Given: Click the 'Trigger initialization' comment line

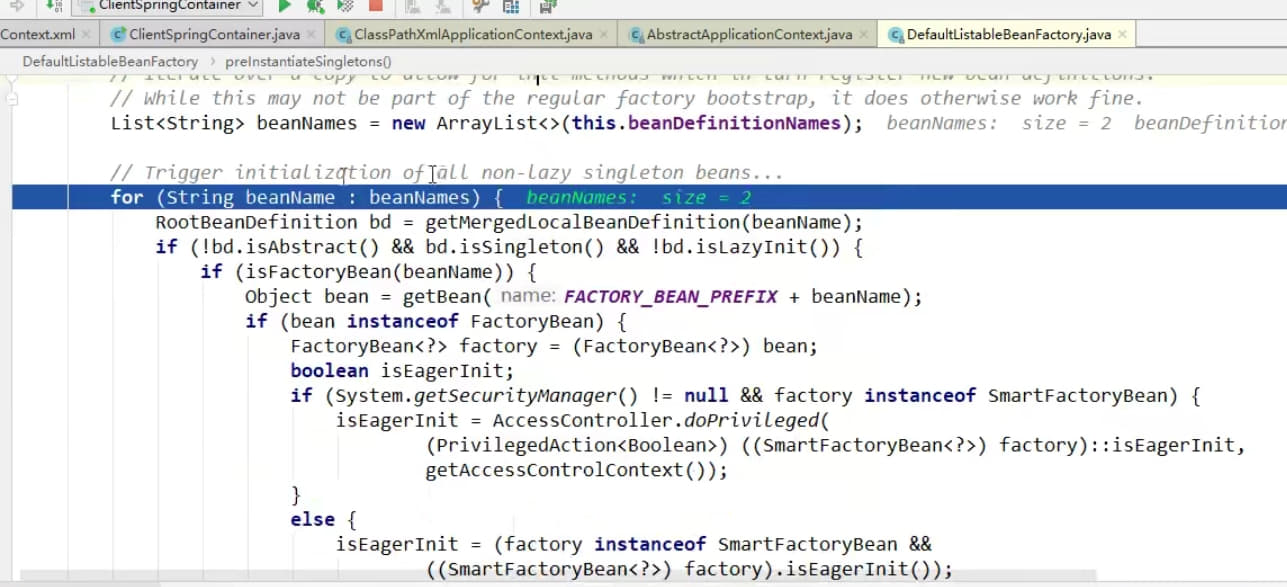Looking at the screenshot, I should click(447, 173).
